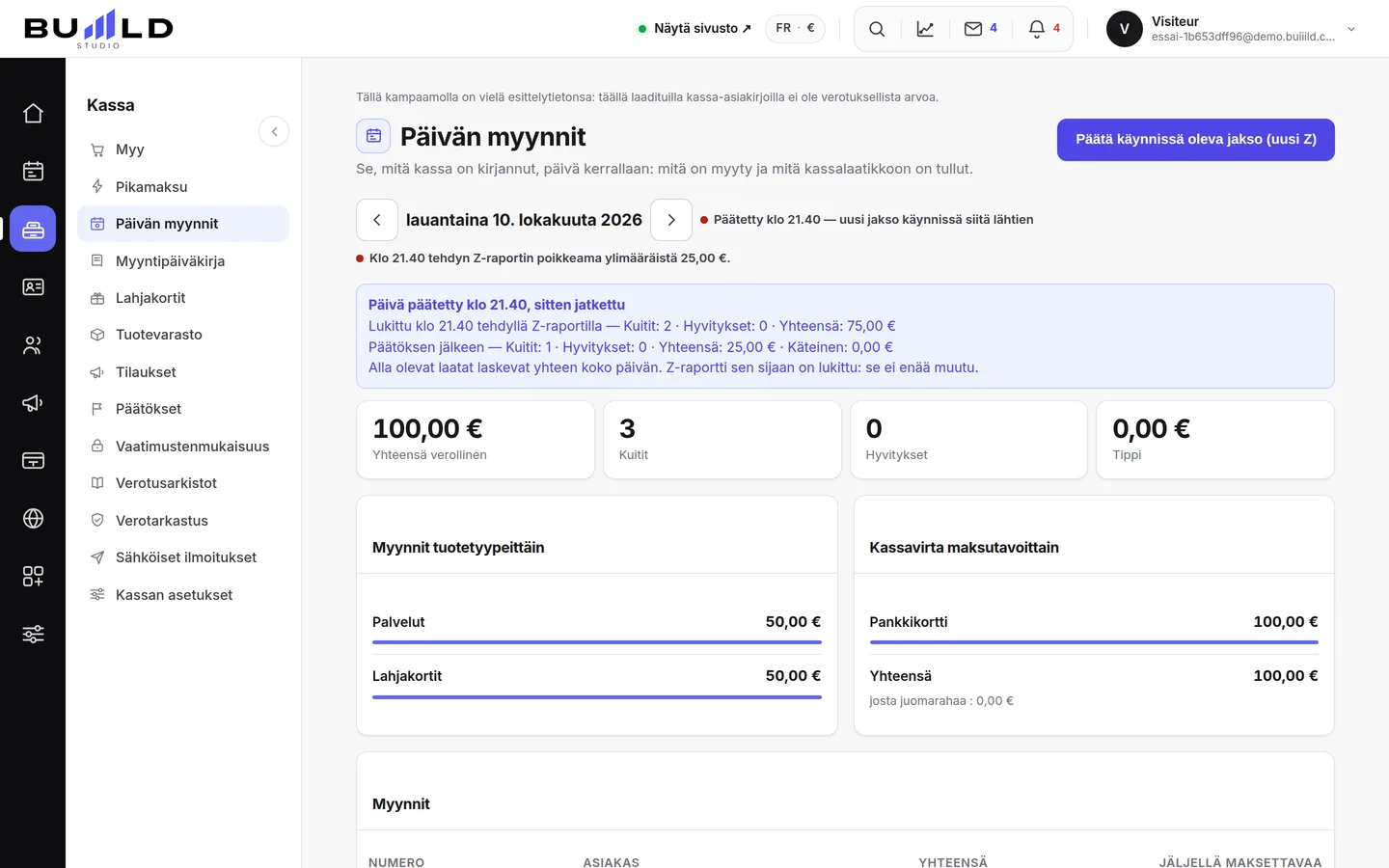Click the 100,00 € Yhteensä verollinen card

476,440
